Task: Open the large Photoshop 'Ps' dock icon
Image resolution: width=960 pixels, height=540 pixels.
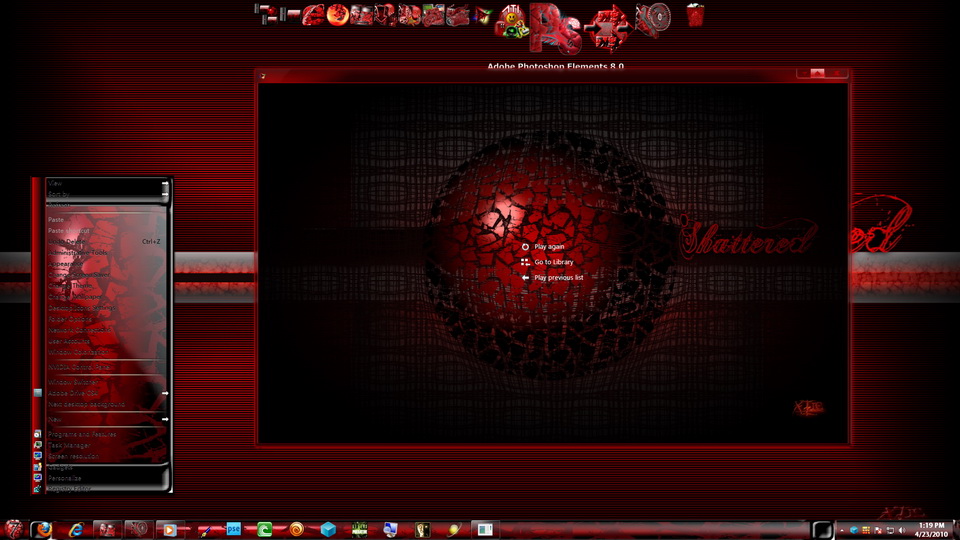Action: coord(555,24)
